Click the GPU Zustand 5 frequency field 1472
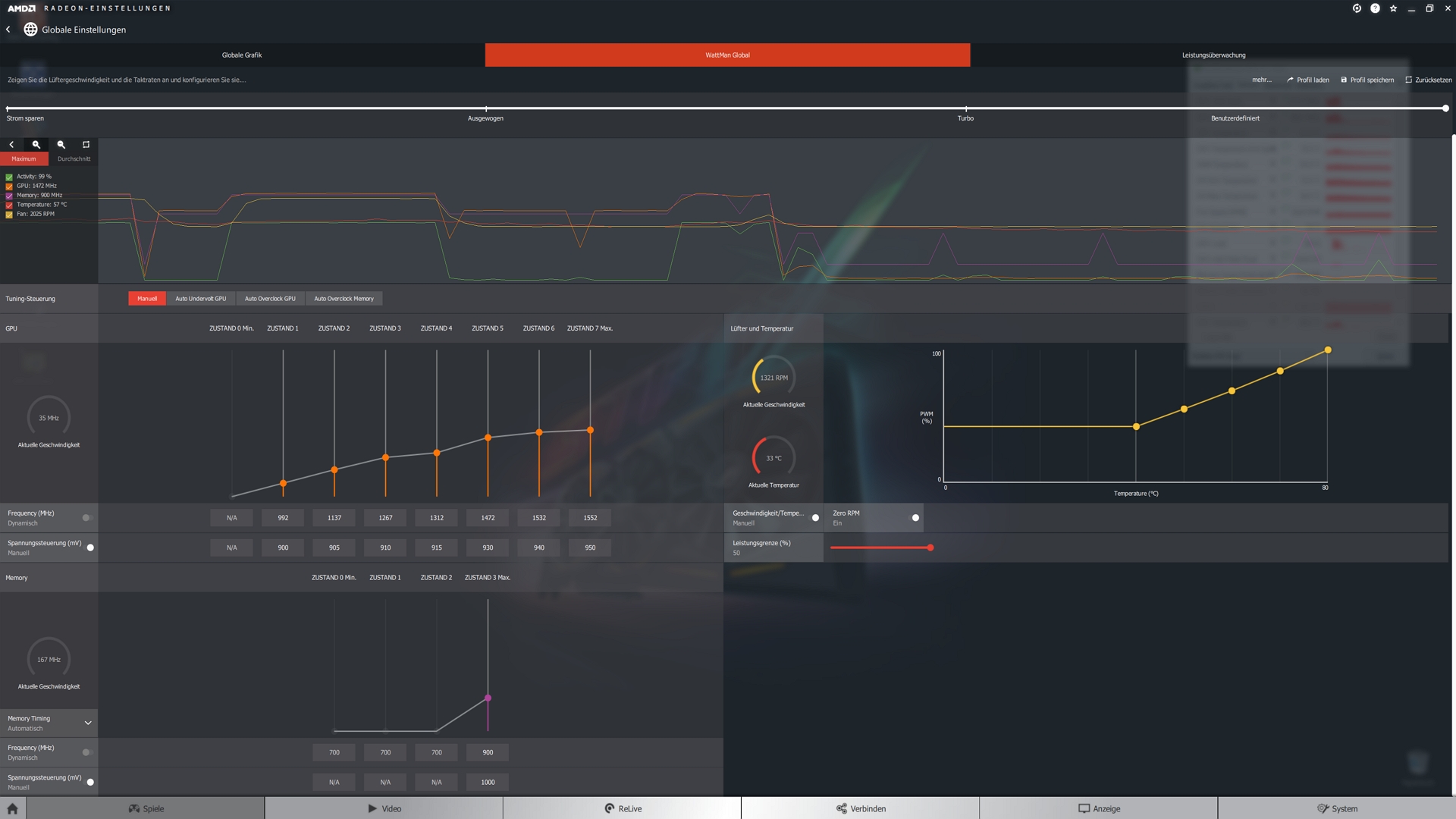Image resolution: width=1456 pixels, height=819 pixels. point(488,518)
